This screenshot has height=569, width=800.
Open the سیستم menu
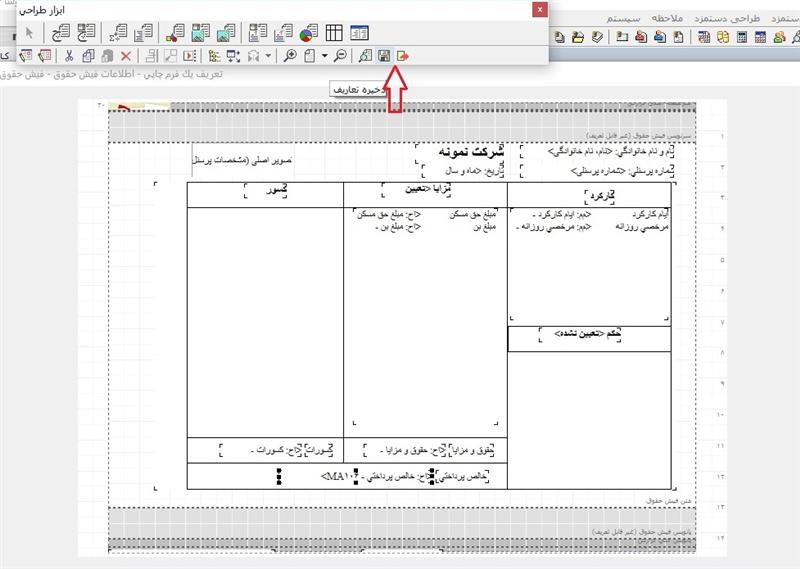624,18
